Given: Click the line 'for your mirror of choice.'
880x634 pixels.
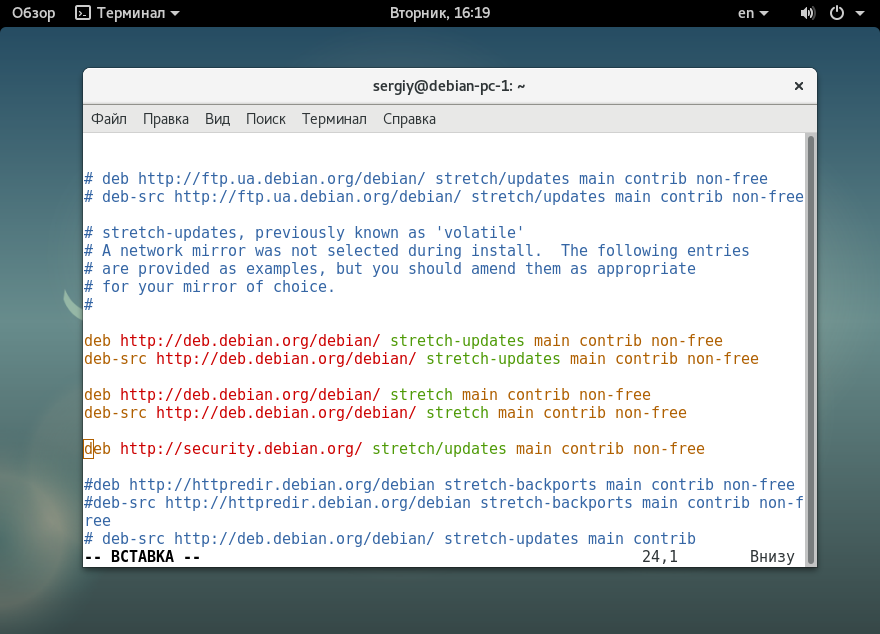Looking at the screenshot, I should [x=209, y=287].
